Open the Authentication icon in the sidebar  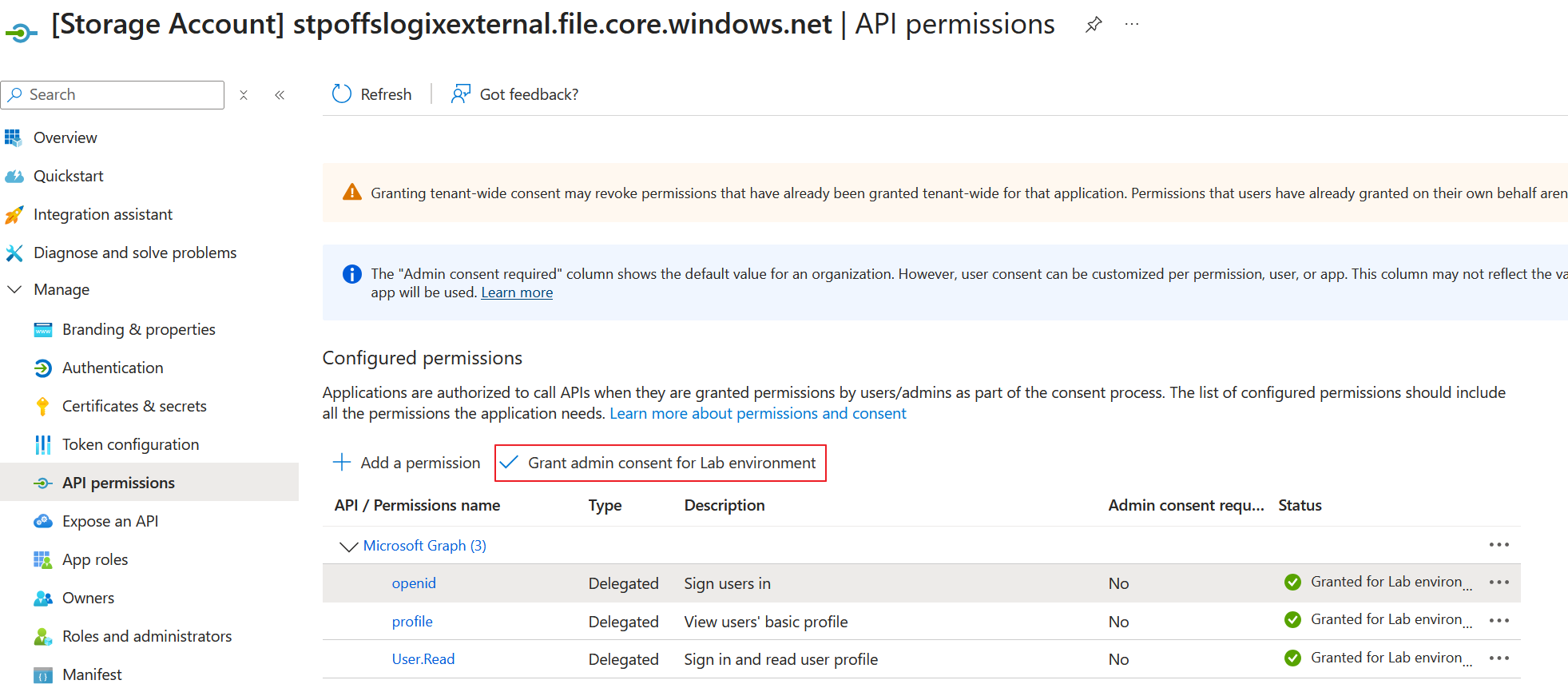click(x=43, y=368)
